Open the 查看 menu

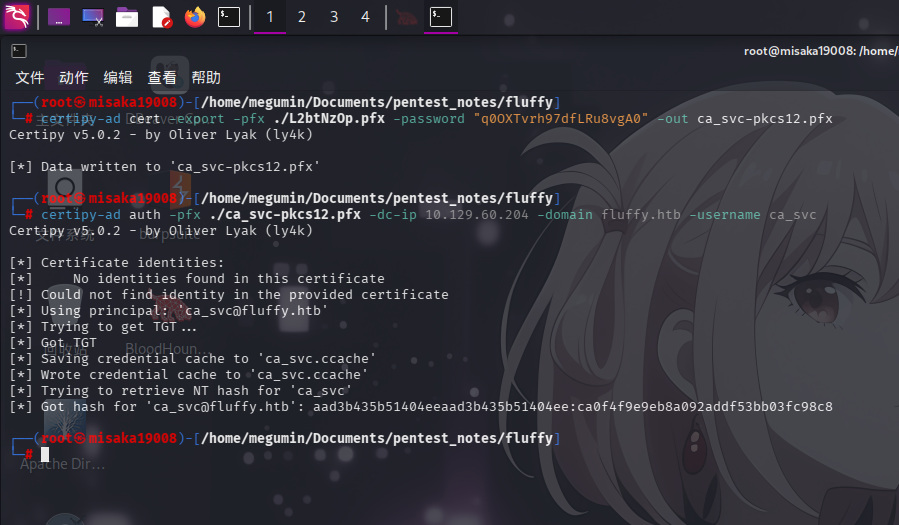click(162, 77)
